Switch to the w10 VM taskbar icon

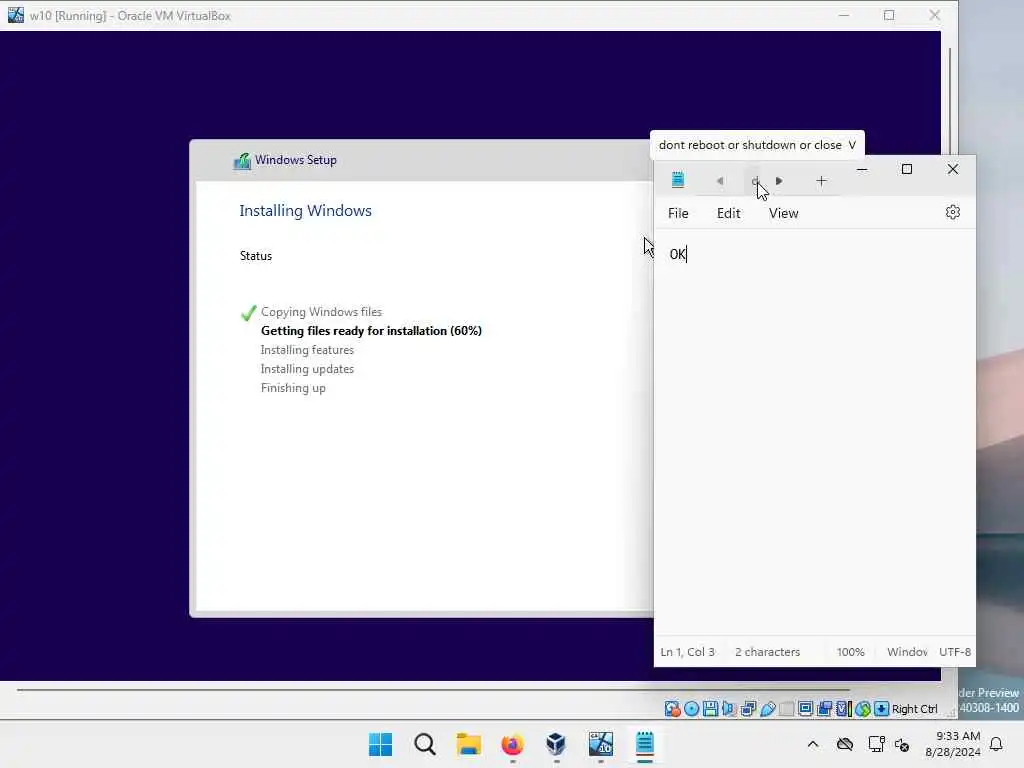[x=601, y=744]
